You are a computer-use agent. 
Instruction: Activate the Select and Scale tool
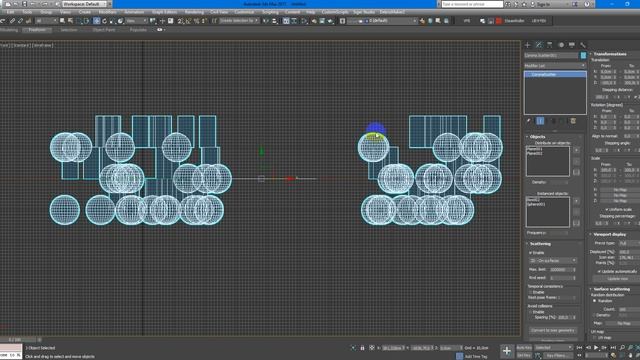[x=112, y=21]
